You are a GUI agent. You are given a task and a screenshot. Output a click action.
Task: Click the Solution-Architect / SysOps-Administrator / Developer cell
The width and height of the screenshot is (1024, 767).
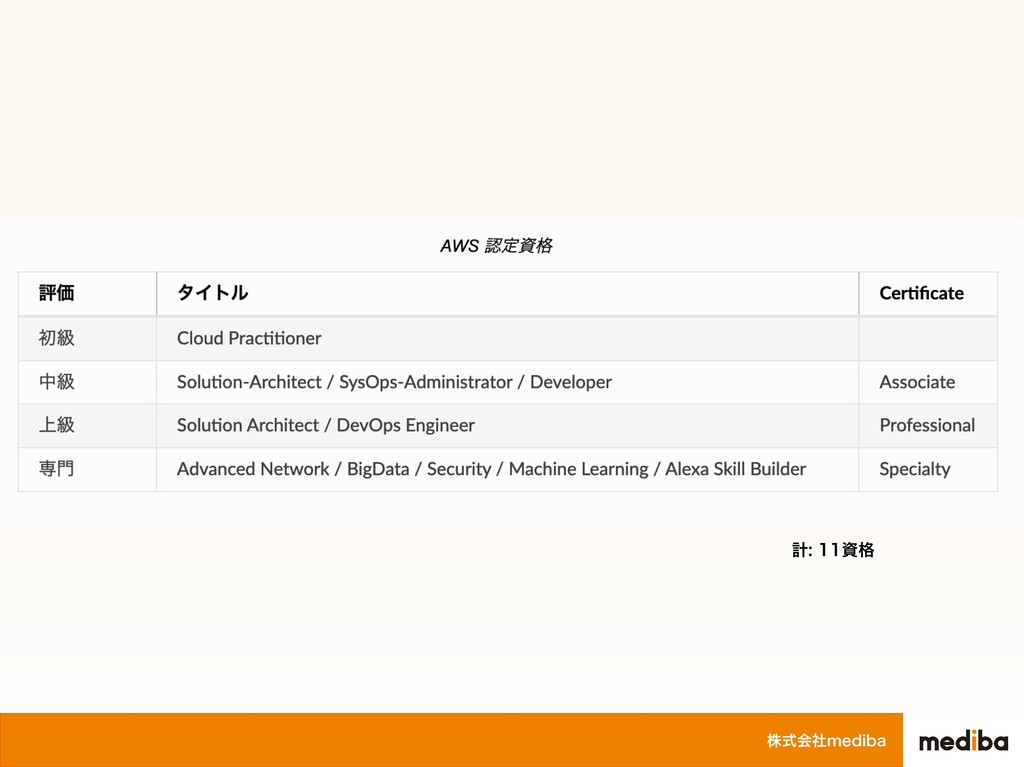pos(507,382)
